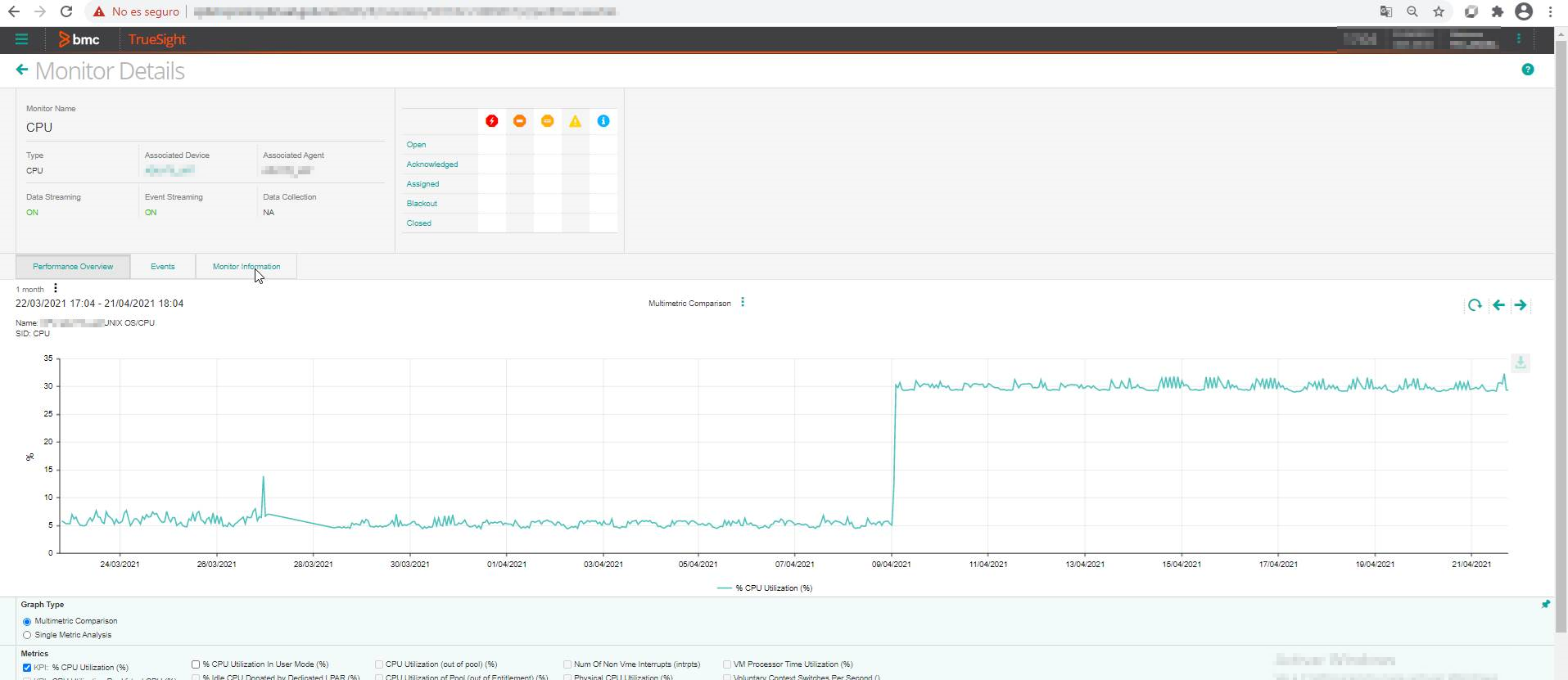1568x680 pixels.
Task: Open the 1 month time range options menu
Action: [x=55, y=288]
